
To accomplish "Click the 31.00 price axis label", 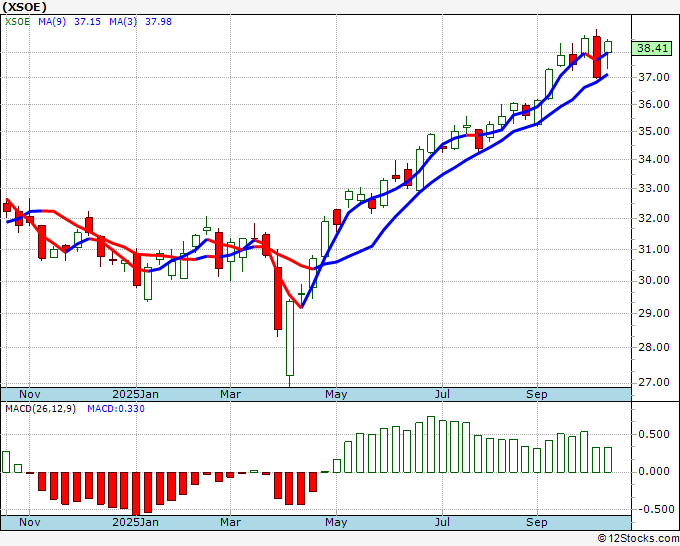I will [x=654, y=249].
